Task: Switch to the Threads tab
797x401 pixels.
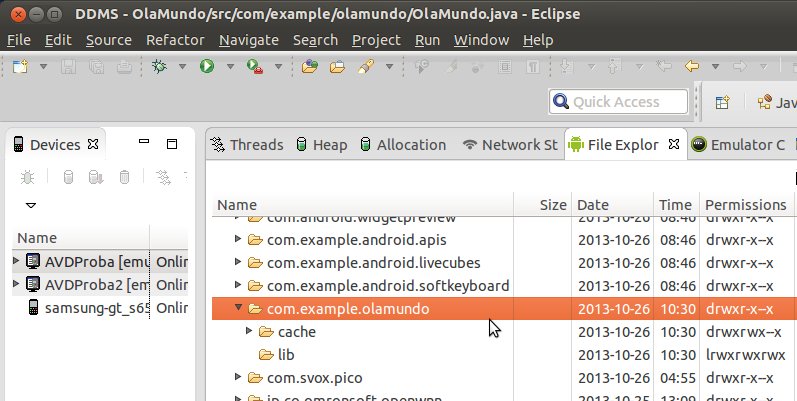Action: pos(248,145)
